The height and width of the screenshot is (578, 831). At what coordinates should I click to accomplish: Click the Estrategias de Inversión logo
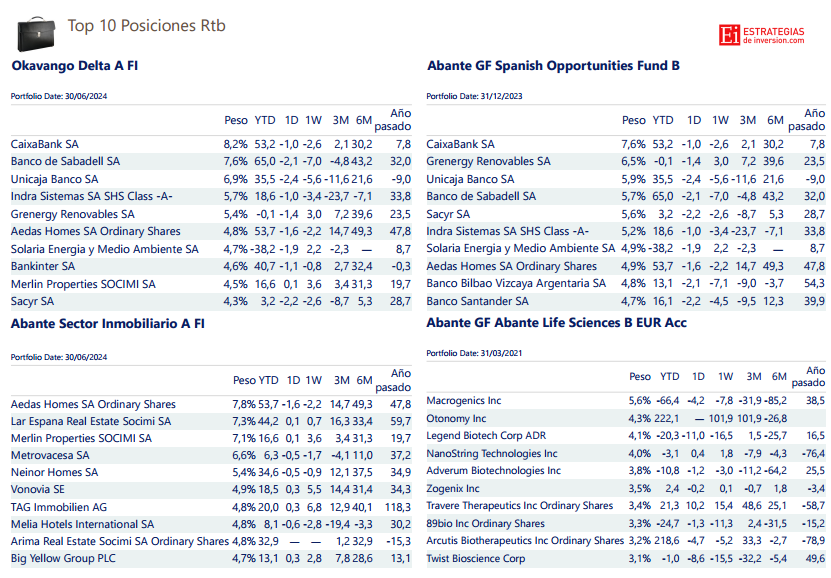pyautogui.click(x=762, y=34)
